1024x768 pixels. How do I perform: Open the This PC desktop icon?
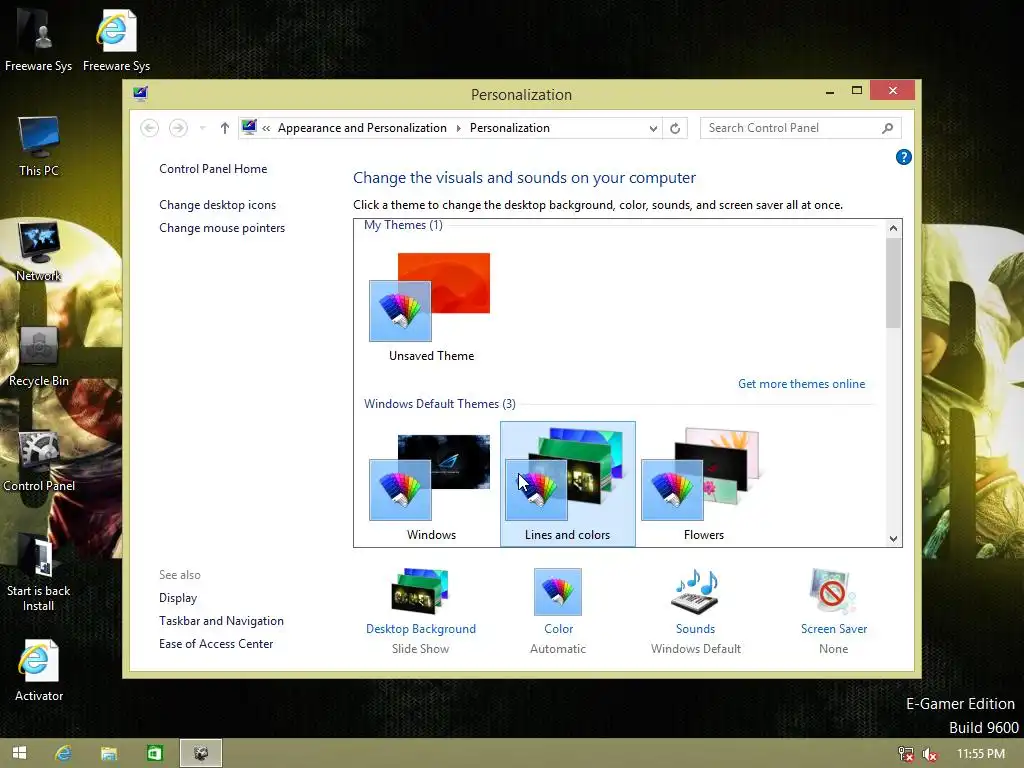tap(39, 146)
